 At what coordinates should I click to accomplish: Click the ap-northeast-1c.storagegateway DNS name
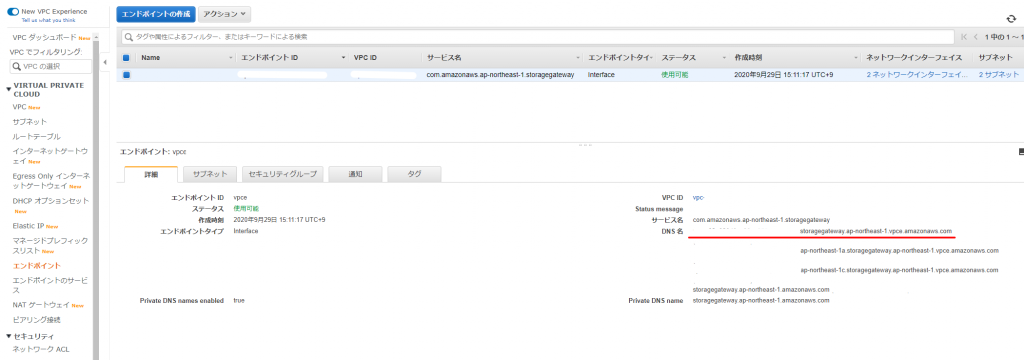coord(899,270)
